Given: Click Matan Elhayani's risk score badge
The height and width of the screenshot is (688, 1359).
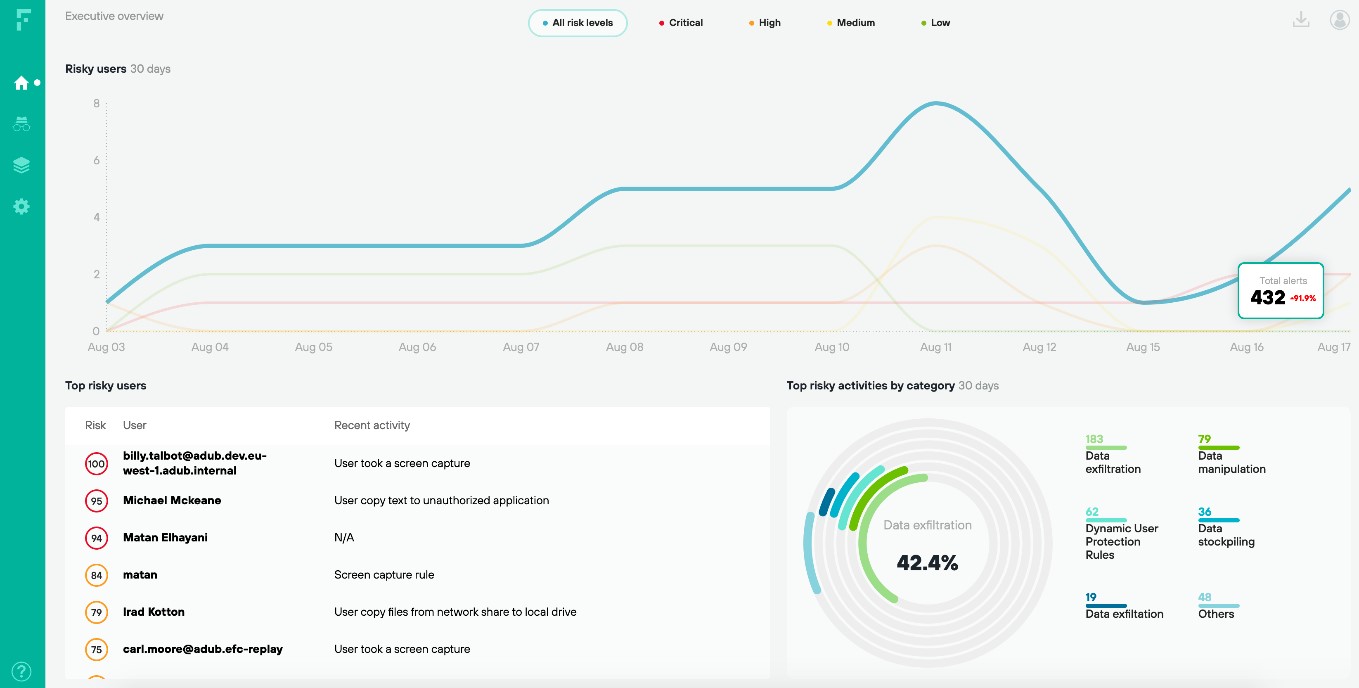Looking at the screenshot, I should 95,537.
